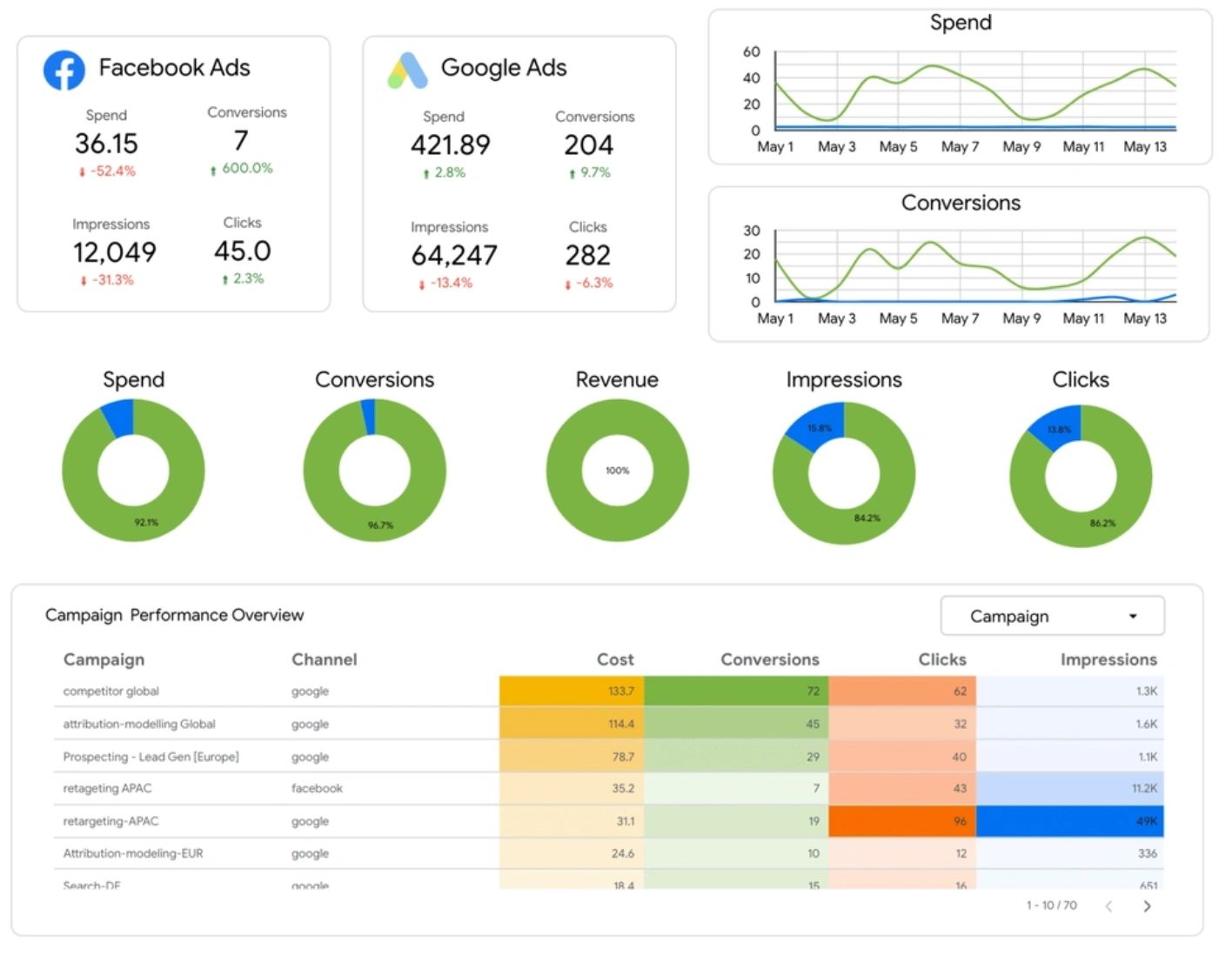Sort table by Channel column header
This screenshot has height=956, width=1232.
(324, 659)
